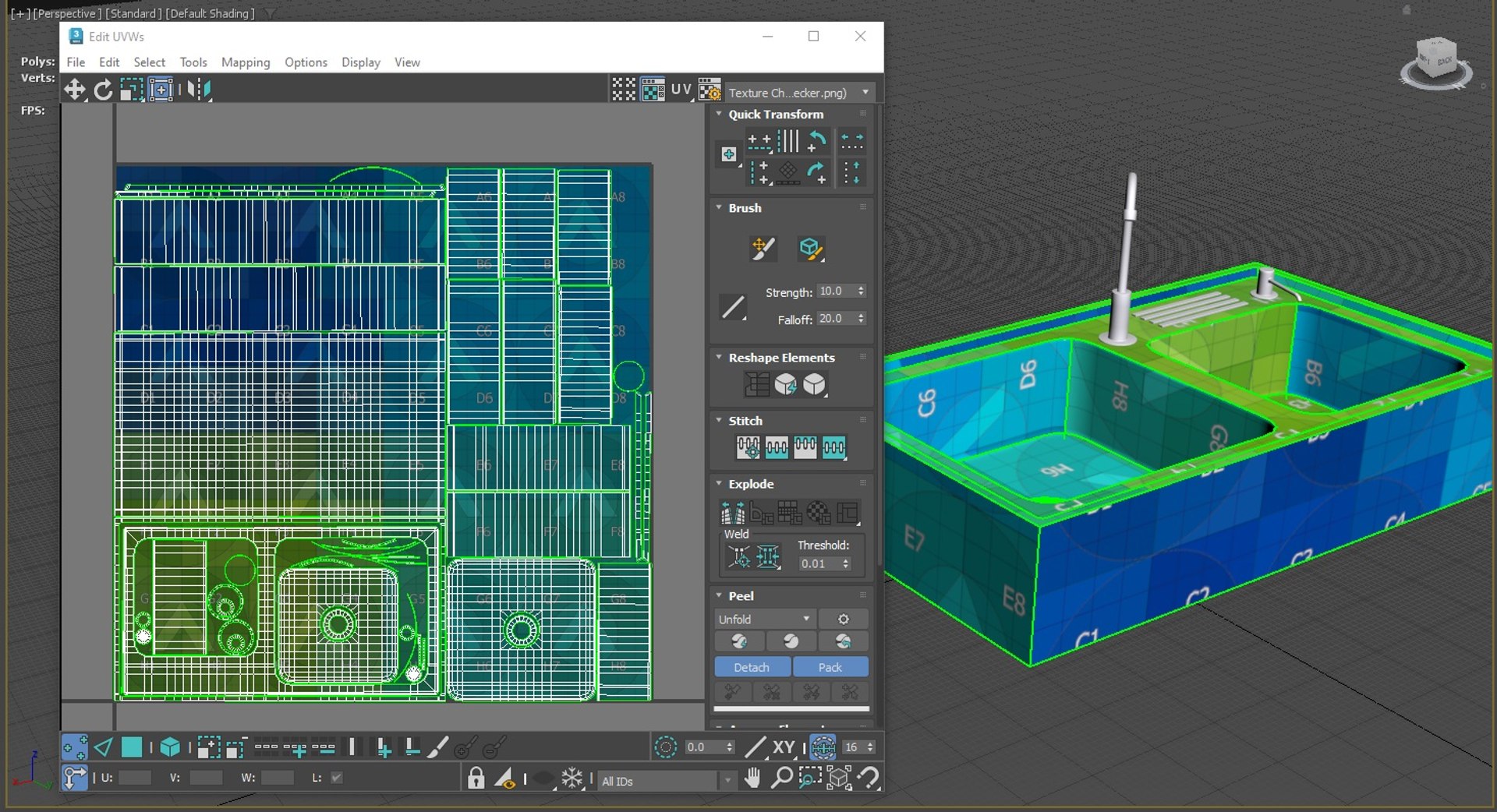
Task: Click the UV channel label button
Action: click(681, 90)
